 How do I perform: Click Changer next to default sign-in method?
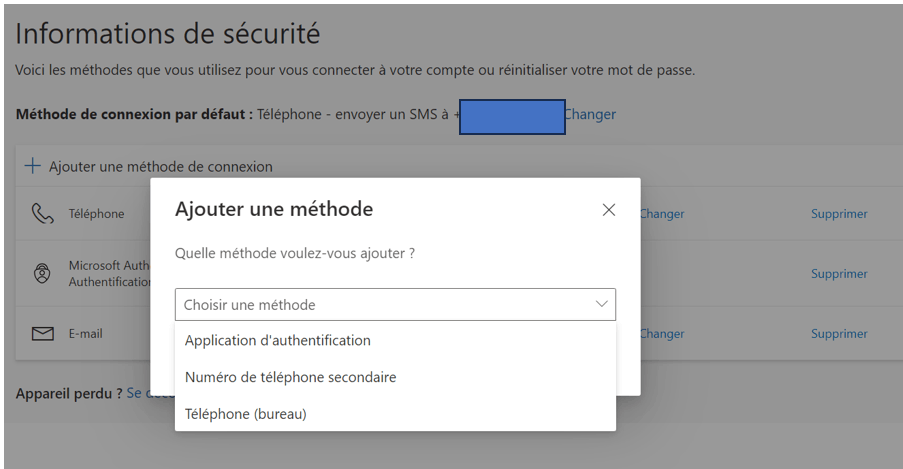click(x=591, y=114)
